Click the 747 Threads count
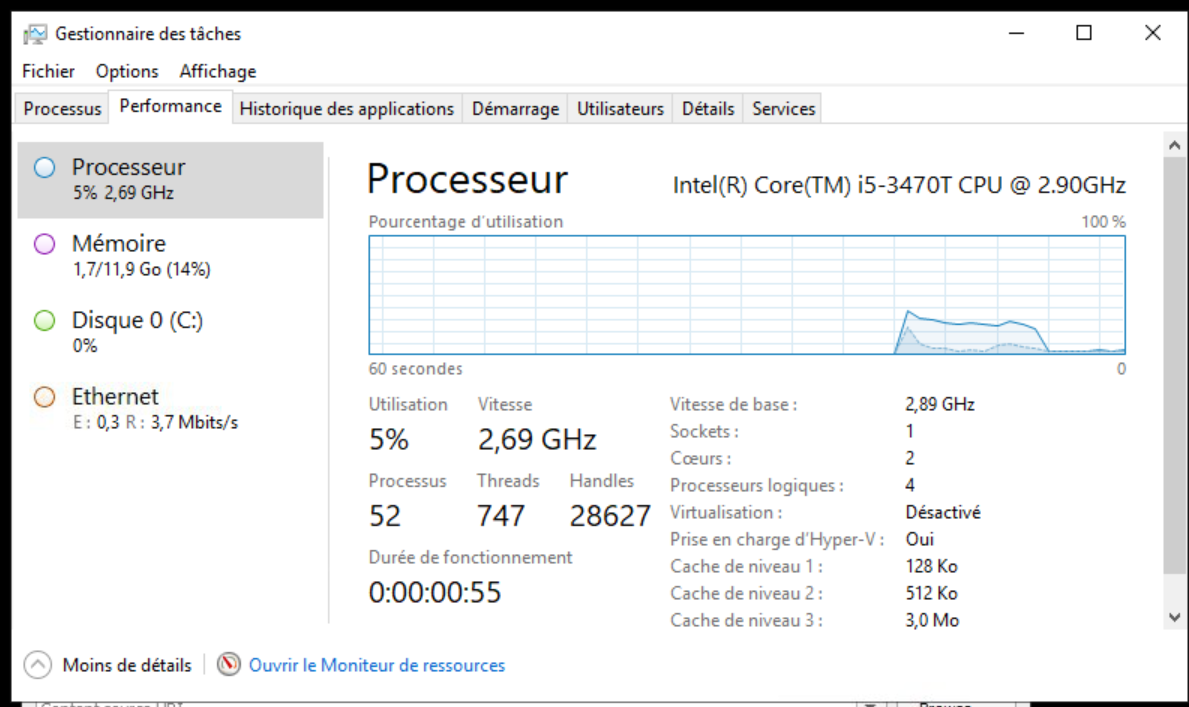1189x707 pixels. (500, 517)
